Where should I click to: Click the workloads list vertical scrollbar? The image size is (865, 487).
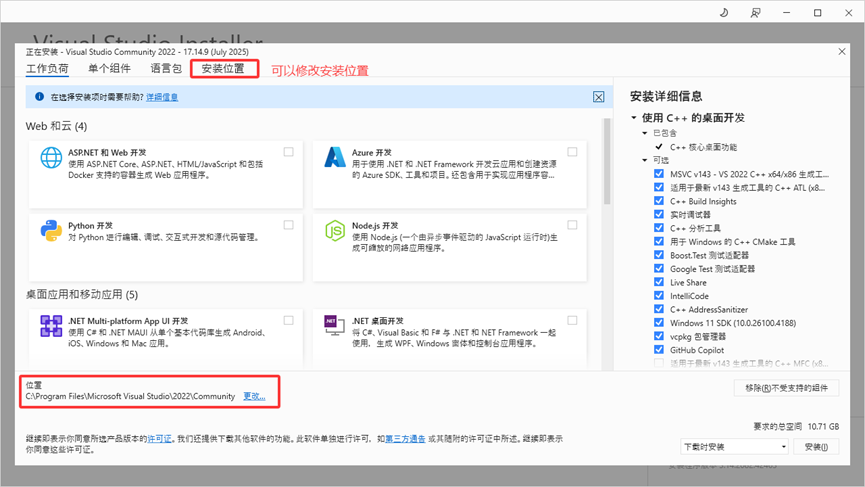pyautogui.click(x=607, y=161)
